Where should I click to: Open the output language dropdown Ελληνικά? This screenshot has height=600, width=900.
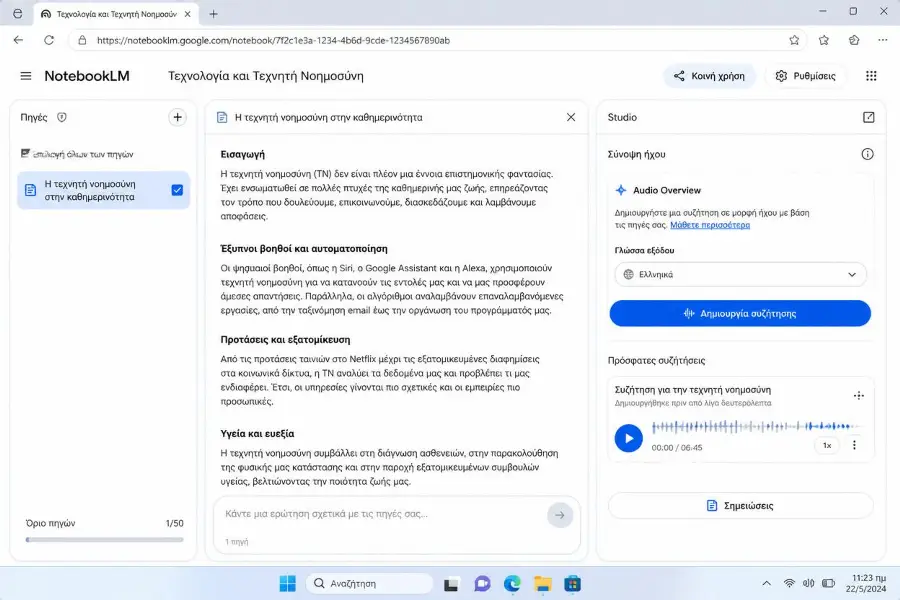tap(740, 274)
